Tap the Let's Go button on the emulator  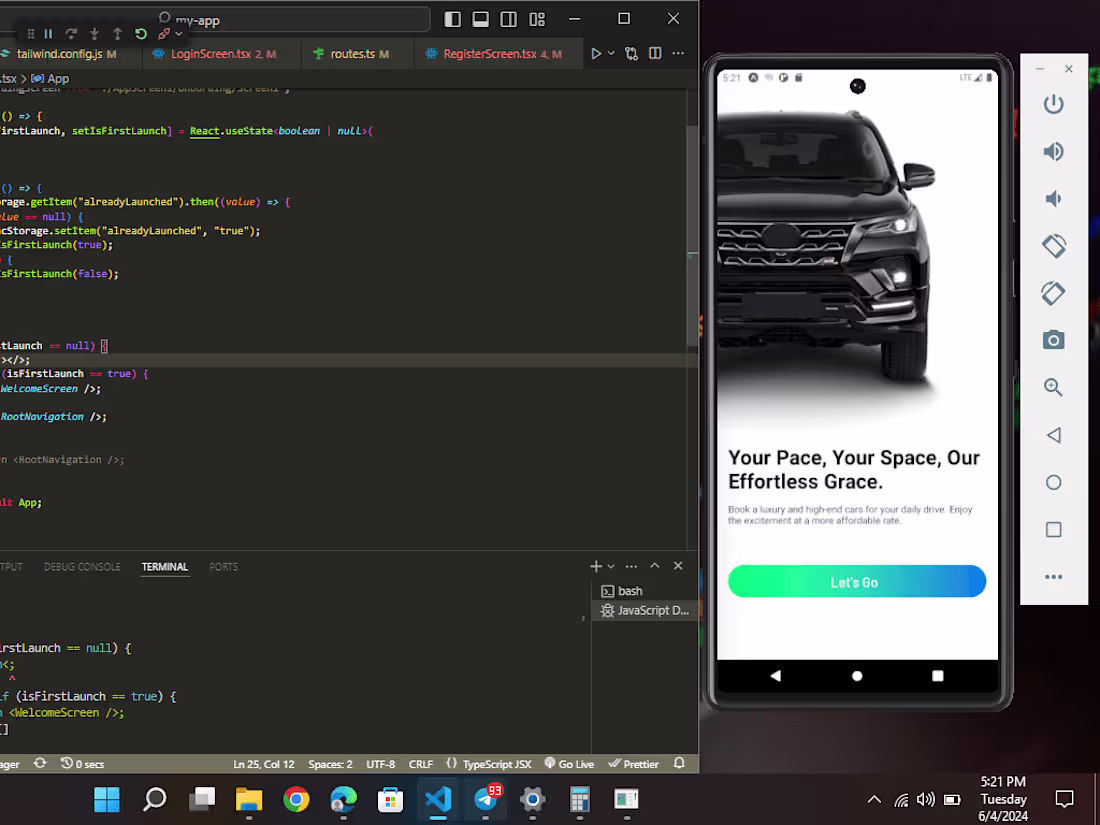tap(855, 581)
